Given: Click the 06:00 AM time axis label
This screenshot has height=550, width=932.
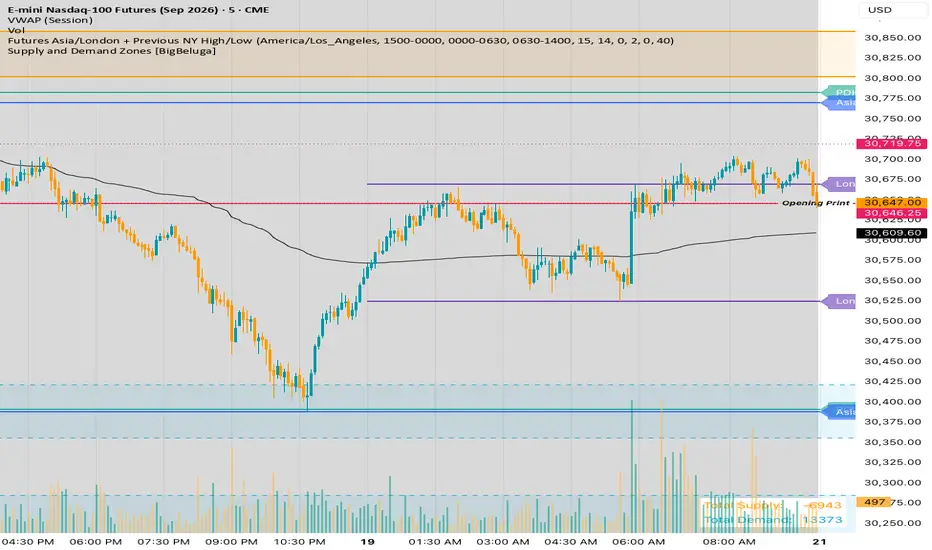Looking at the screenshot, I should coord(638,542).
